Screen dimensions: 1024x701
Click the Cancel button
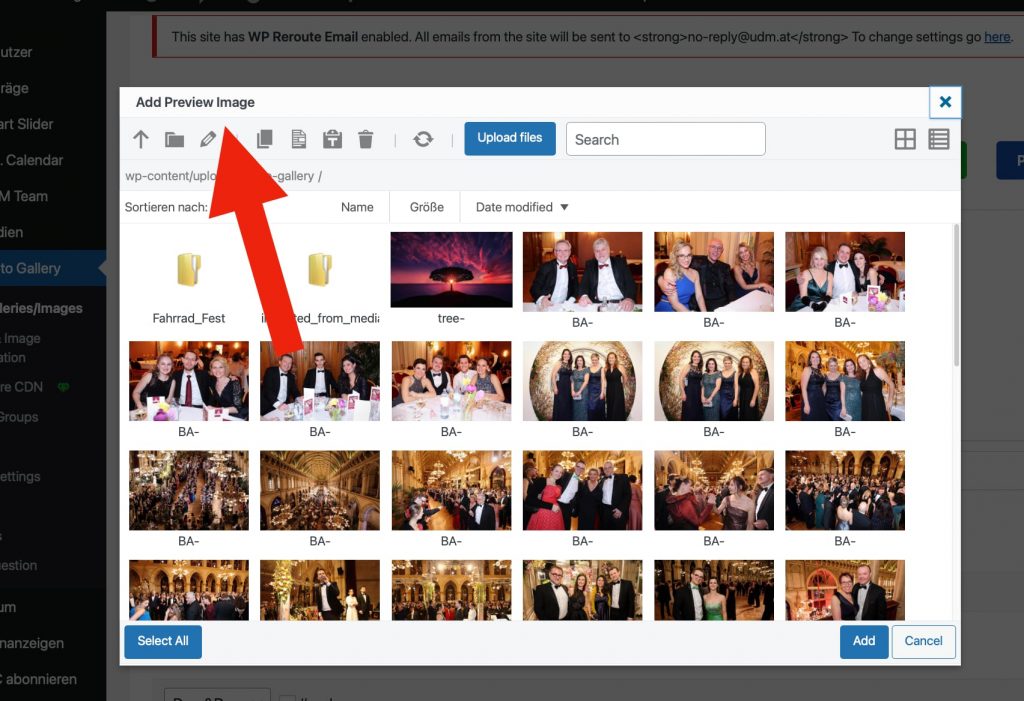click(923, 641)
